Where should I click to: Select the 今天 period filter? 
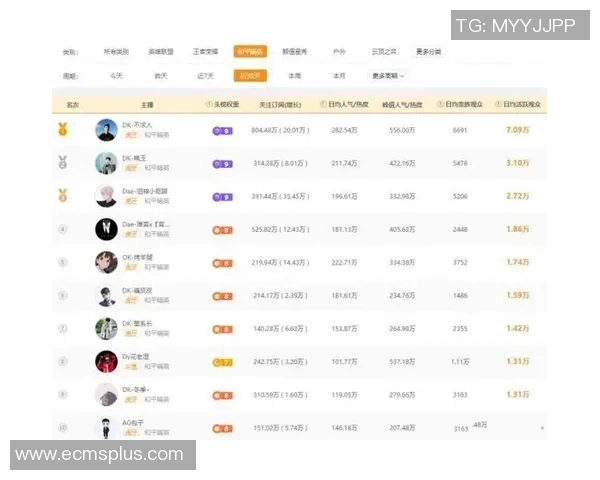[x=117, y=75]
